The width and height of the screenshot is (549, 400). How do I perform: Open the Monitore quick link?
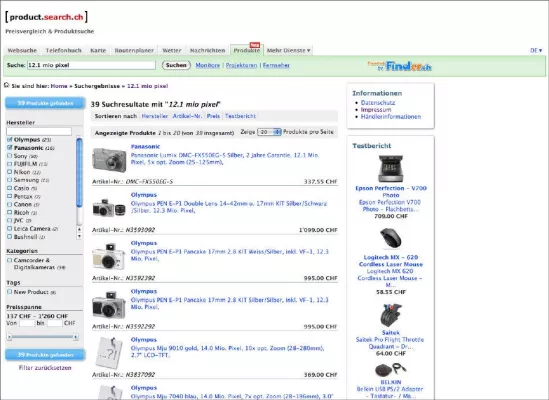coord(208,65)
